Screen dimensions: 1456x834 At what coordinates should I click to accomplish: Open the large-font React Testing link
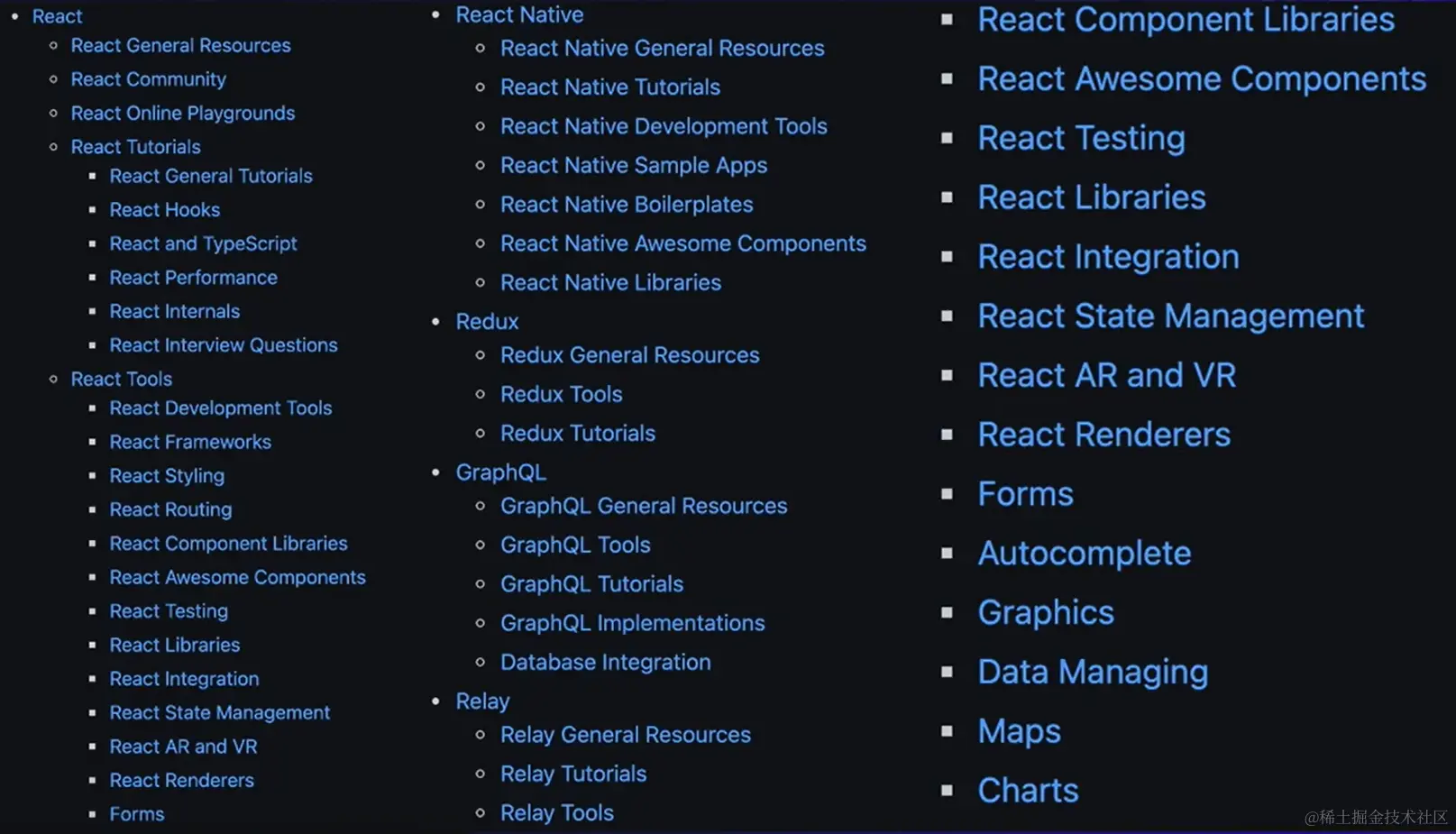[1082, 139]
